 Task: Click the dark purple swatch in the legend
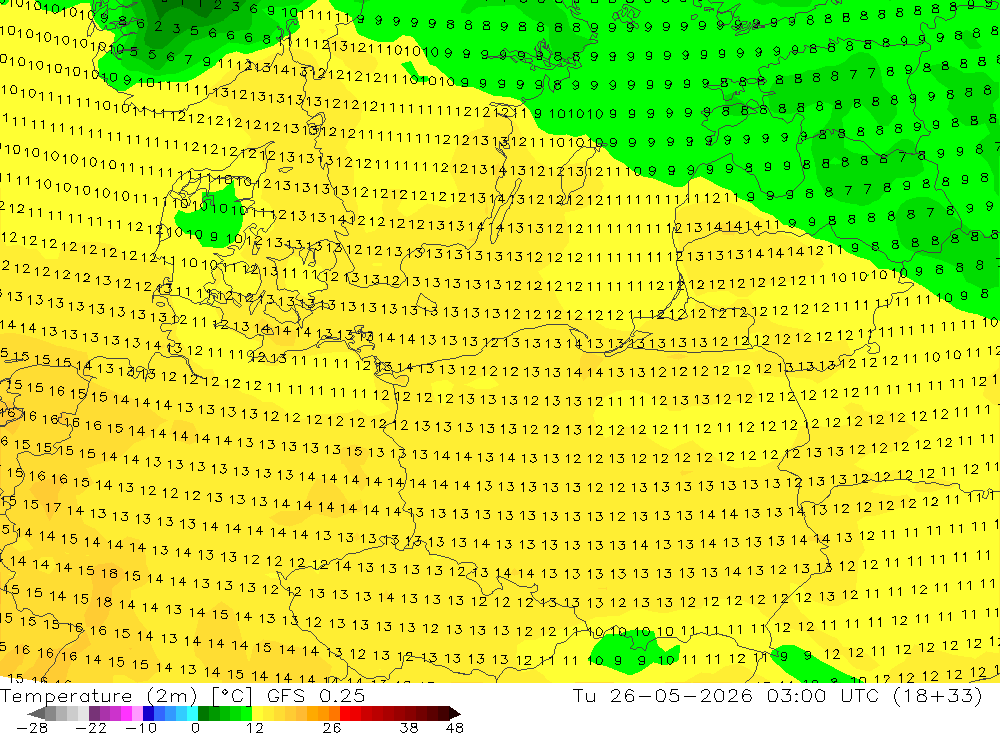[x=94, y=713]
